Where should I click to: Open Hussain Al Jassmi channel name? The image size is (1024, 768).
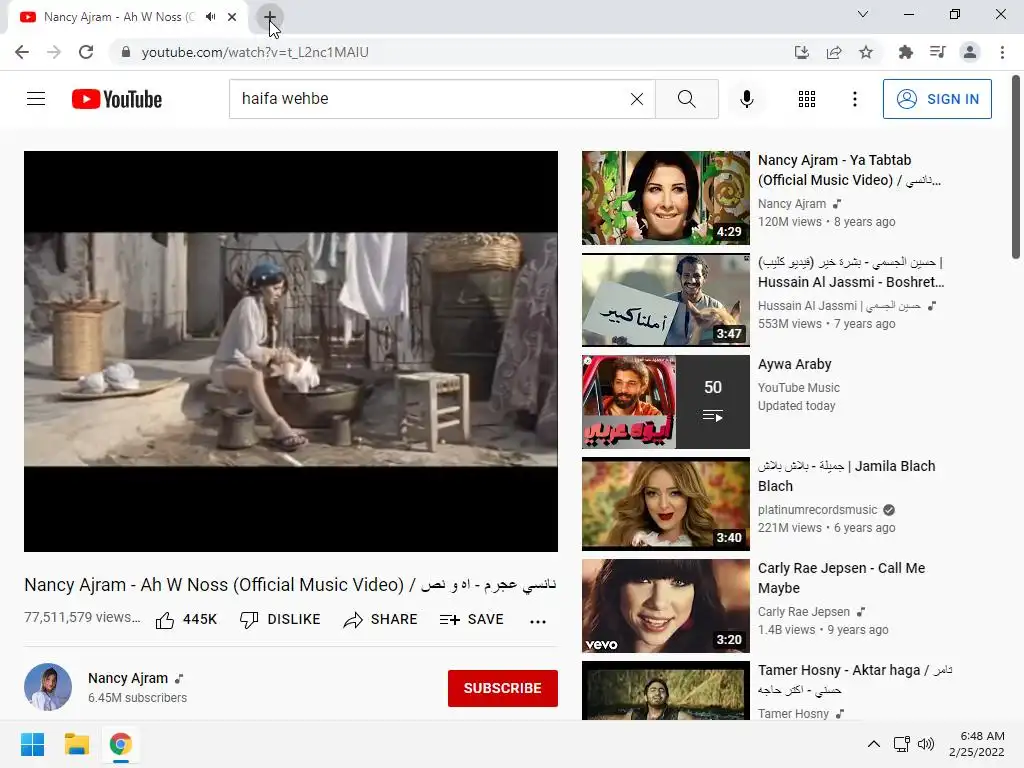point(840,306)
